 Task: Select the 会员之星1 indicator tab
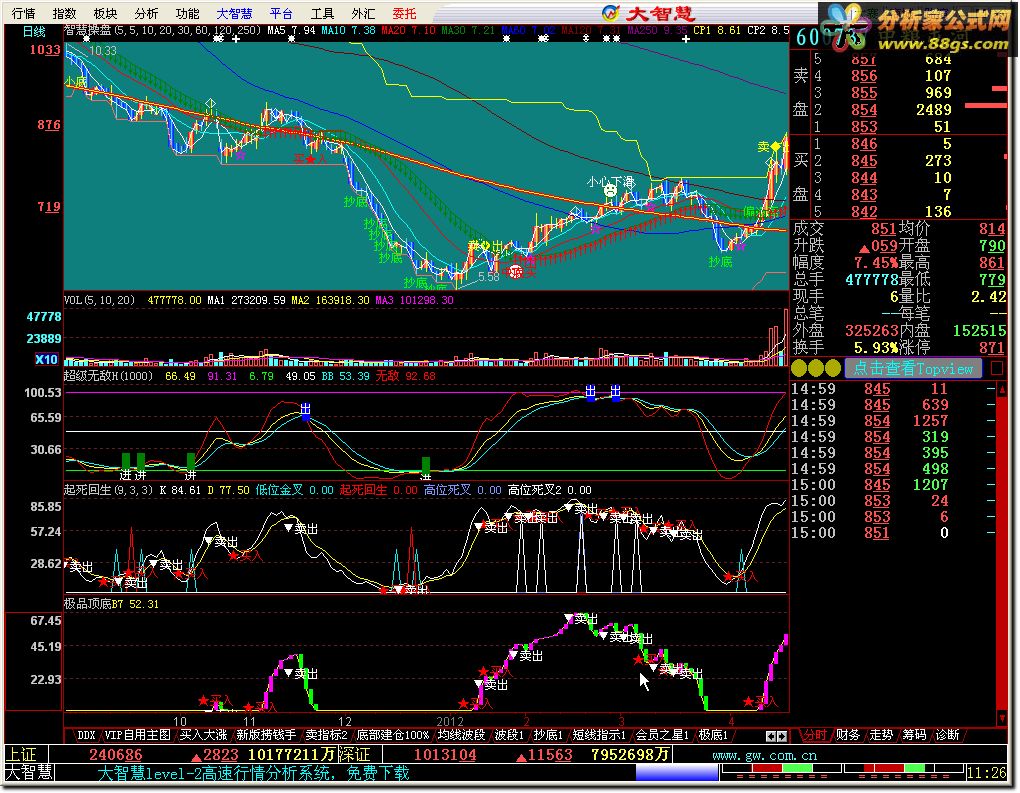tap(662, 735)
